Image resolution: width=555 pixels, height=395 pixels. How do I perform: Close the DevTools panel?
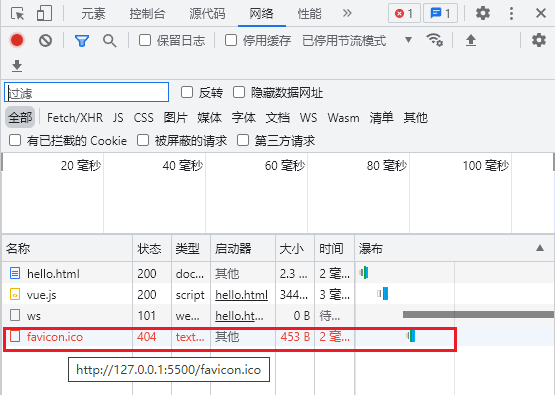(541, 13)
